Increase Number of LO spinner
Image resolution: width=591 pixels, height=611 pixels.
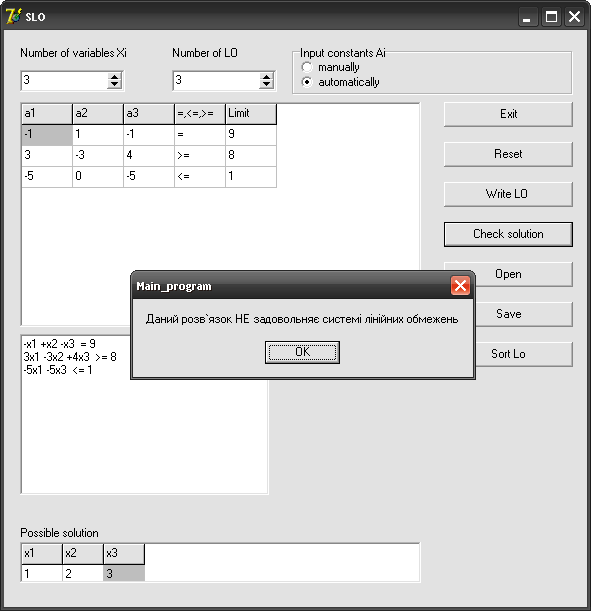(266, 77)
